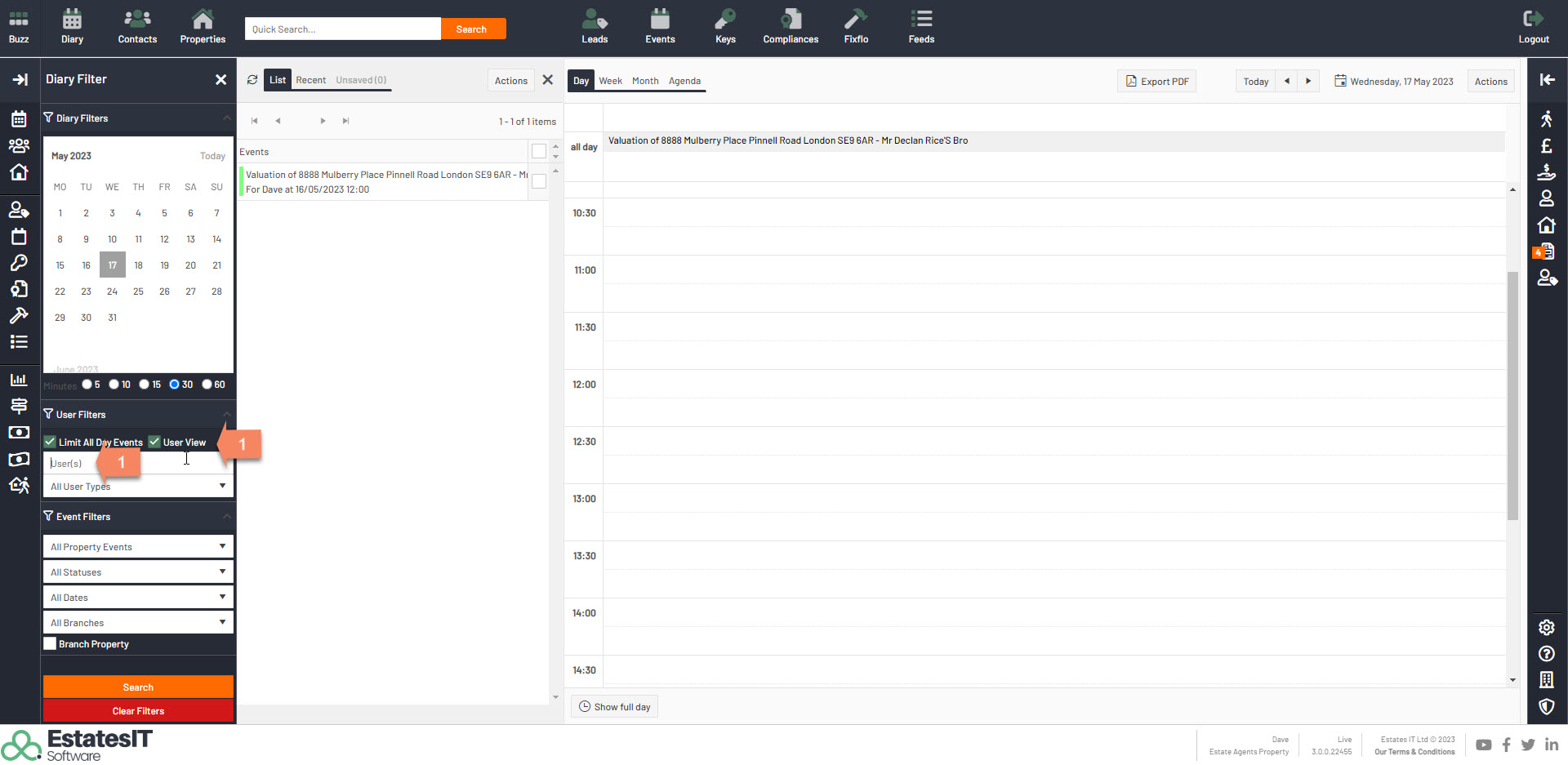Screen dimensions: 1568x765
Task: Switch to the Agenda view tab
Action: pyautogui.click(x=684, y=81)
